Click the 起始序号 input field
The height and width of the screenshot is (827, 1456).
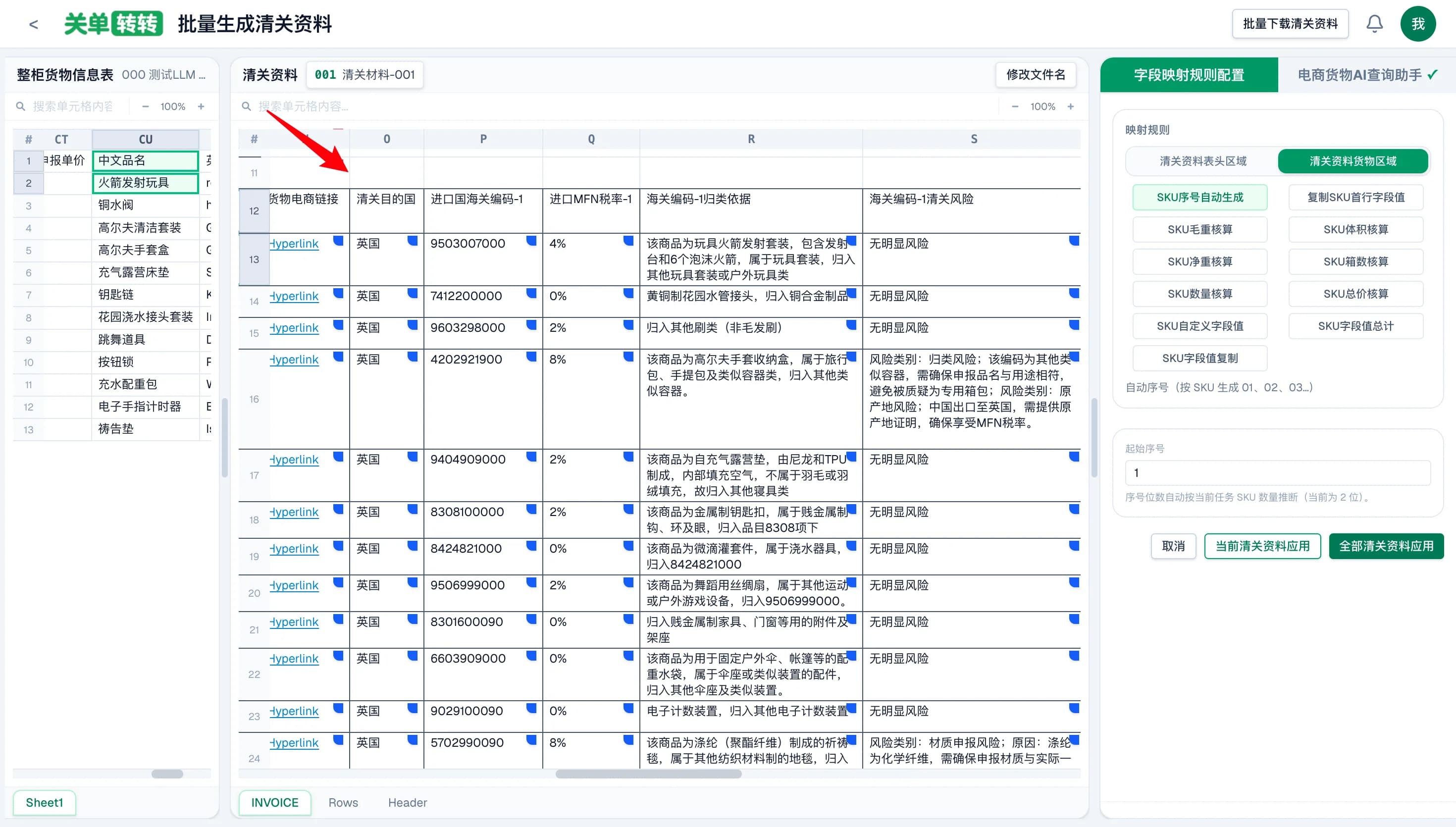tap(1278, 472)
